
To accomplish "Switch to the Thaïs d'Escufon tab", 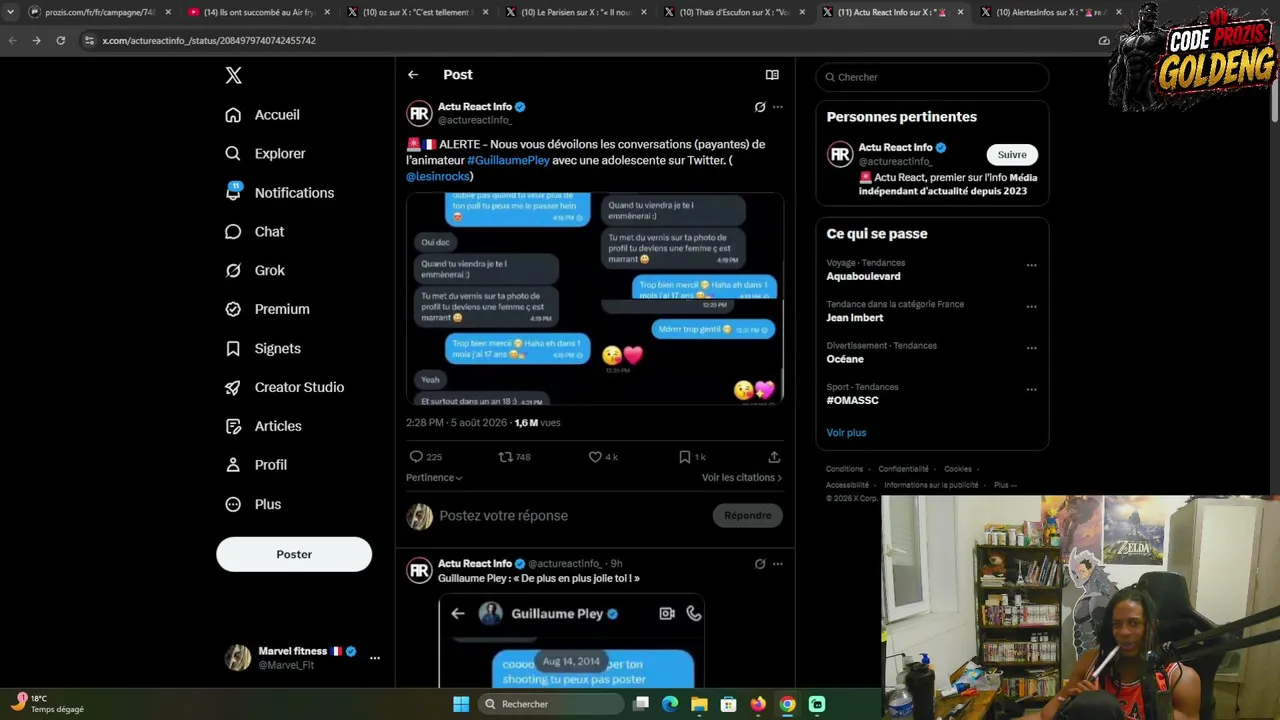I will coord(734,12).
